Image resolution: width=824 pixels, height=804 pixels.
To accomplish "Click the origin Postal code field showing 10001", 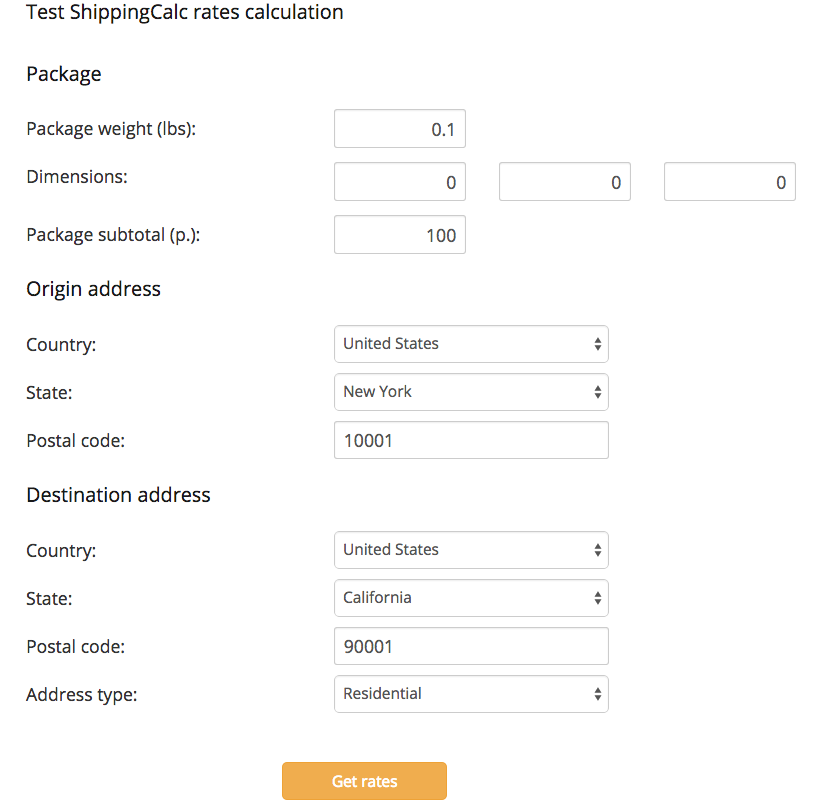I will point(470,440).
